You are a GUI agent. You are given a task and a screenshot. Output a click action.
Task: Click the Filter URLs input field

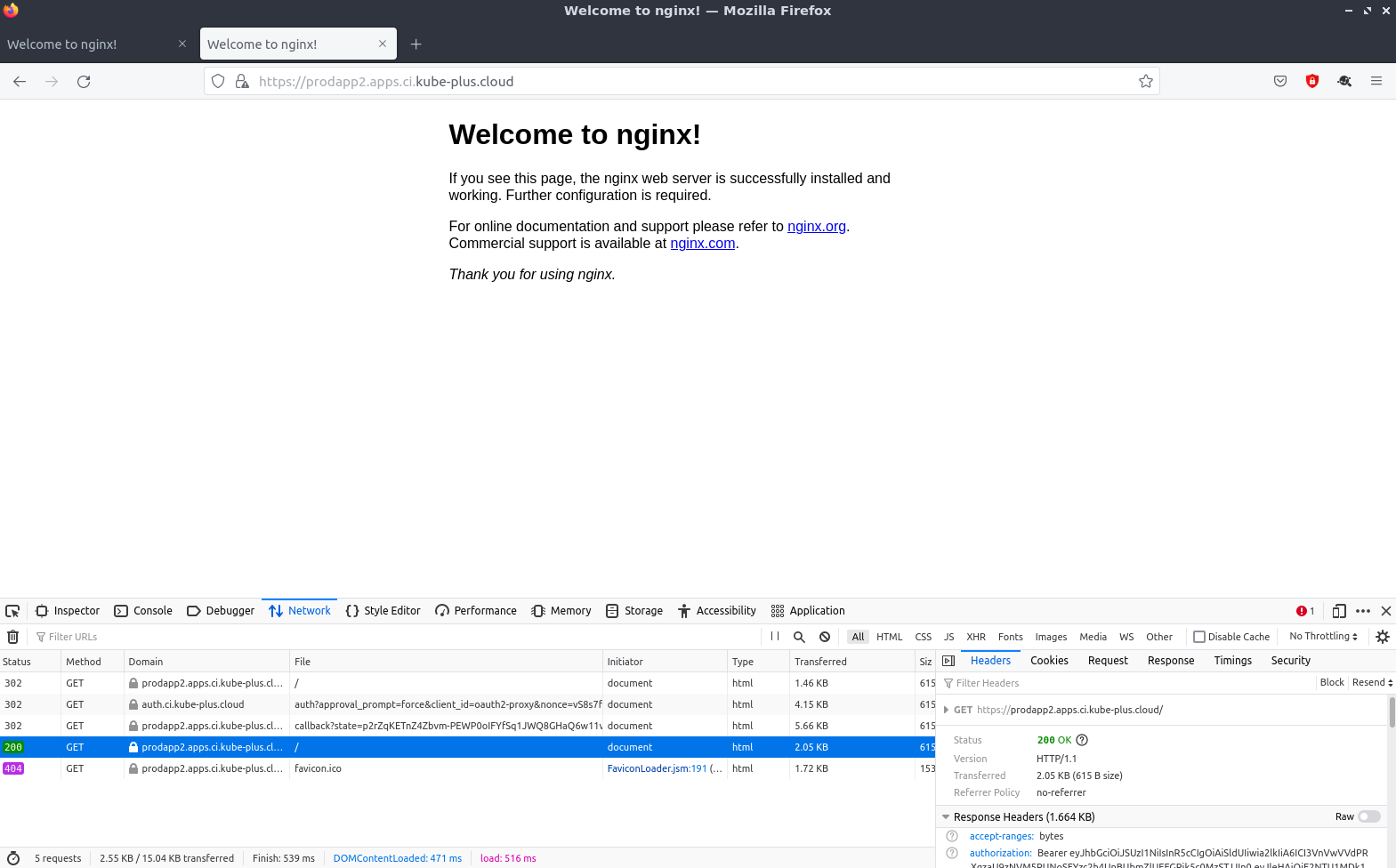[396, 637]
